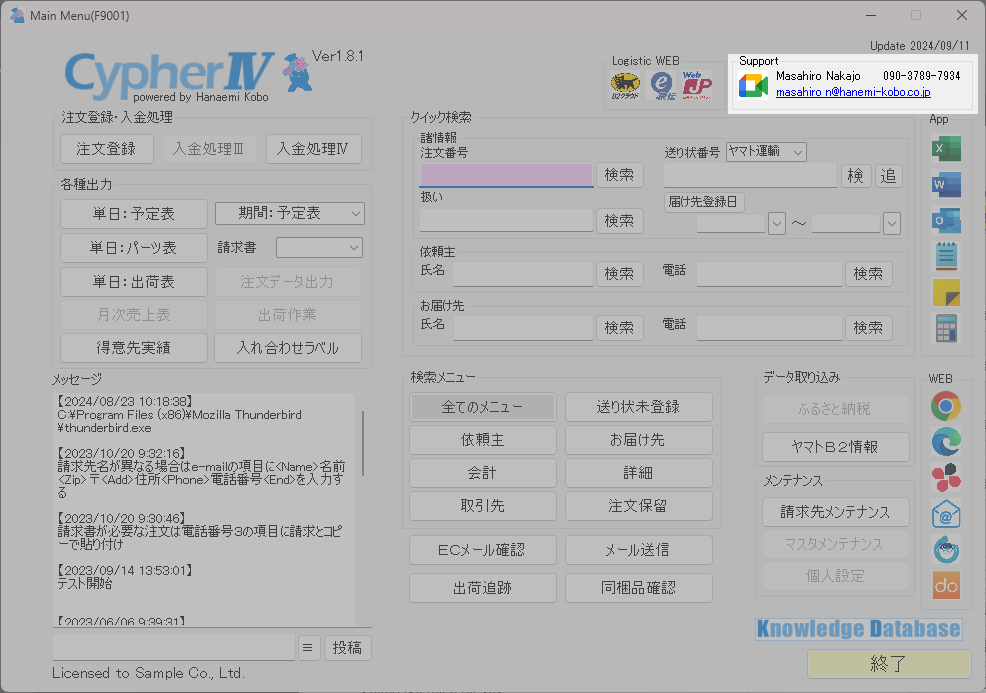Open the 取引先 search menu
The image size is (986, 693).
tap(482, 506)
